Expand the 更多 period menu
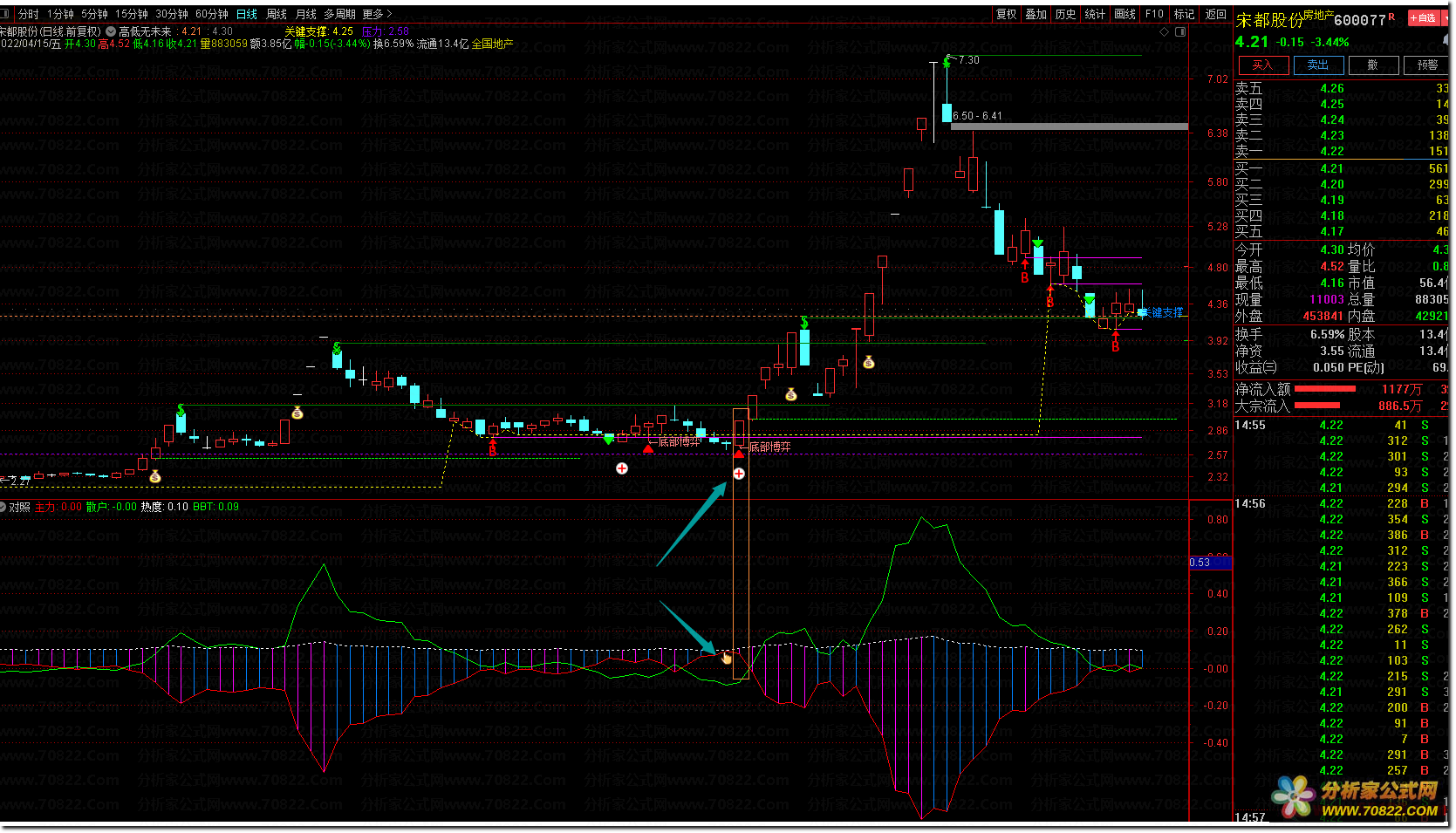The width and height of the screenshot is (1456, 833). [378, 14]
